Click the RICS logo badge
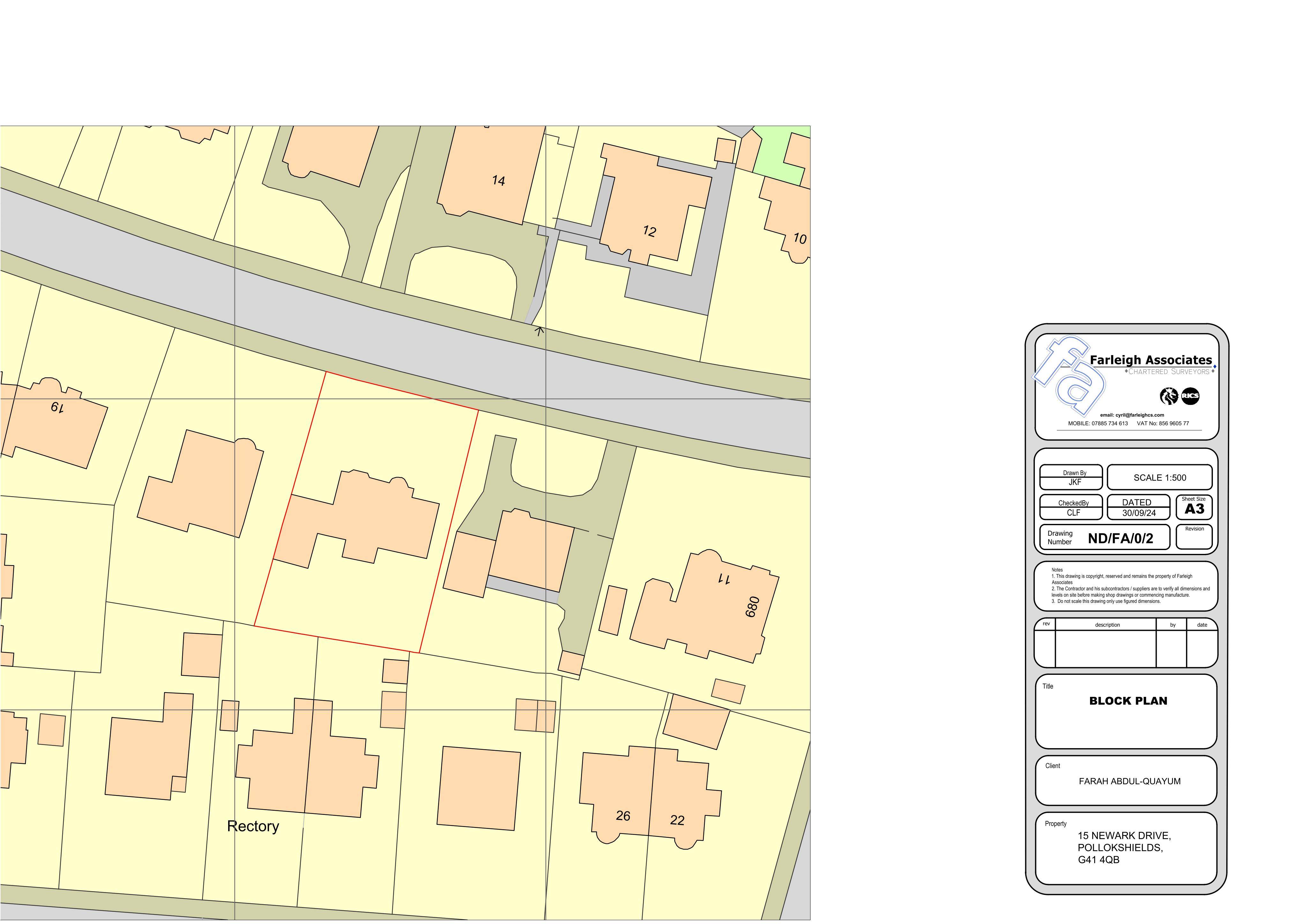Viewport: 1307px width, 924px height. coord(1190,396)
